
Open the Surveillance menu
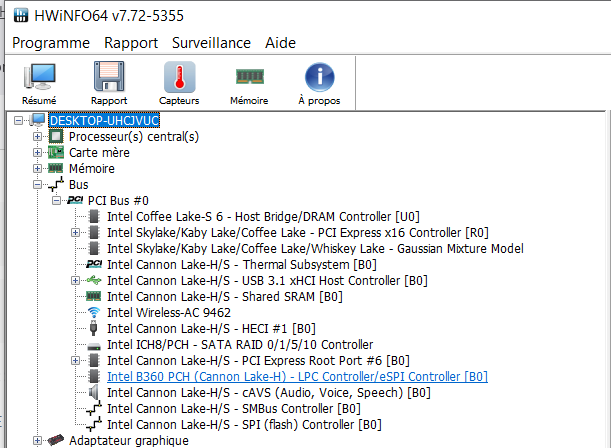click(x=211, y=43)
